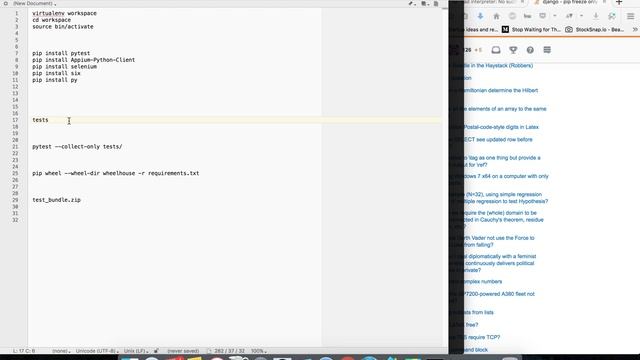Click the 'tests' text on line 17
640x360 pixels.
pyautogui.click(x=40, y=120)
